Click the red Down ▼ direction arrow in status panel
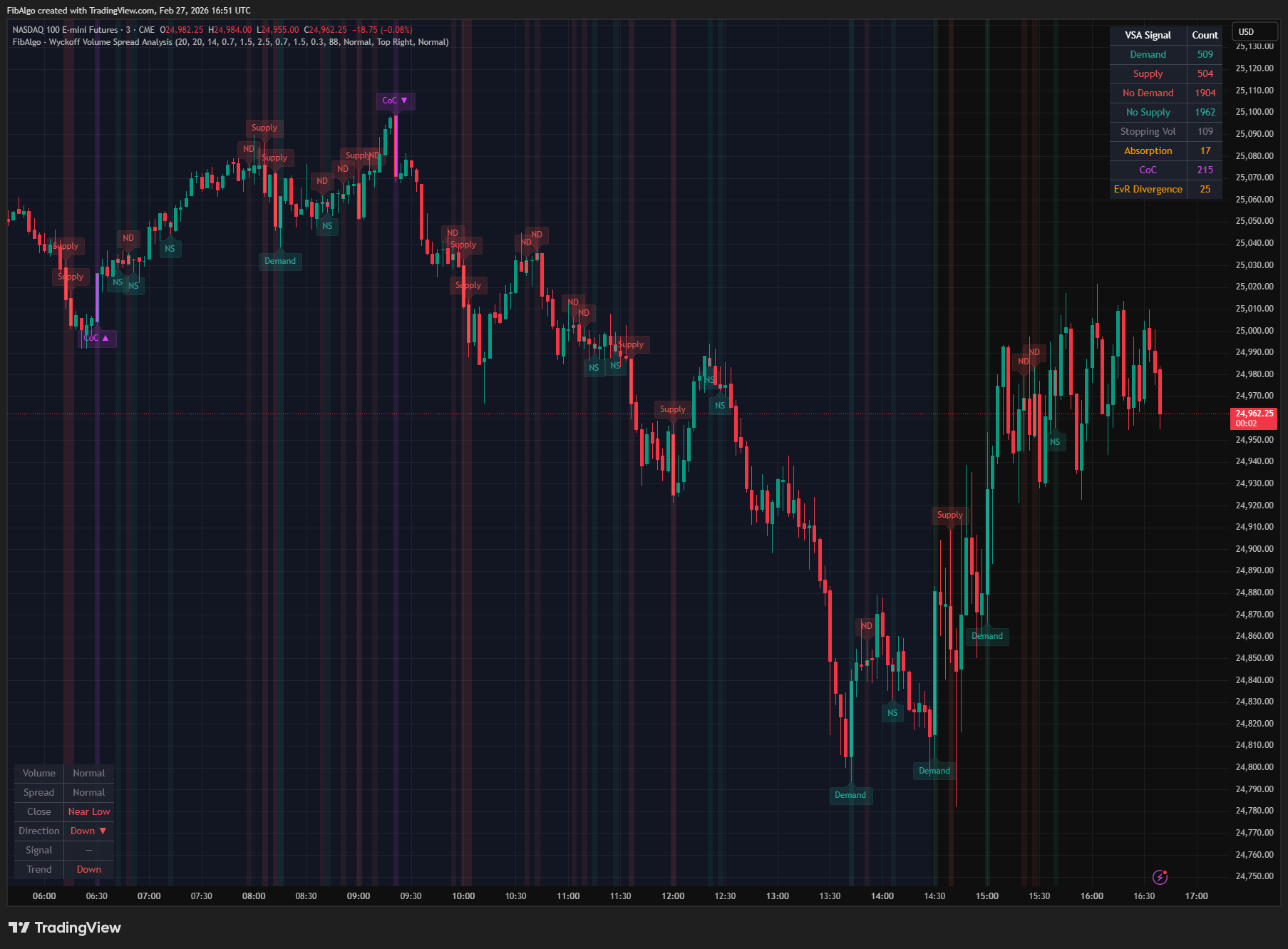 (x=104, y=830)
